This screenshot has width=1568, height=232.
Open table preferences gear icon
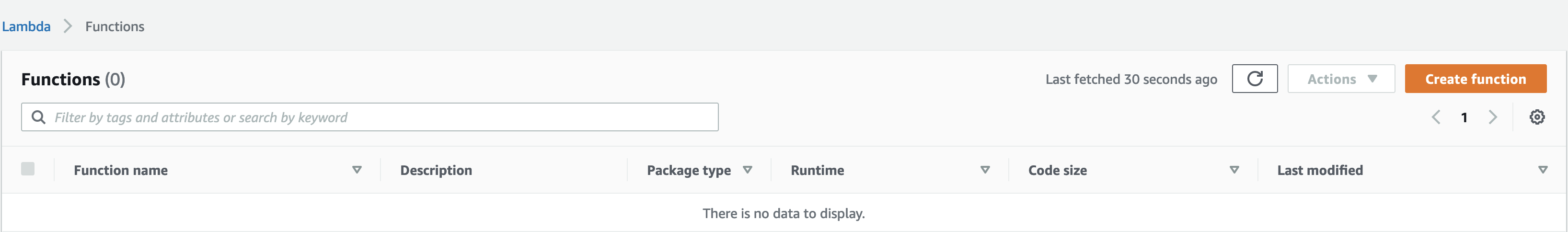pyautogui.click(x=1536, y=117)
